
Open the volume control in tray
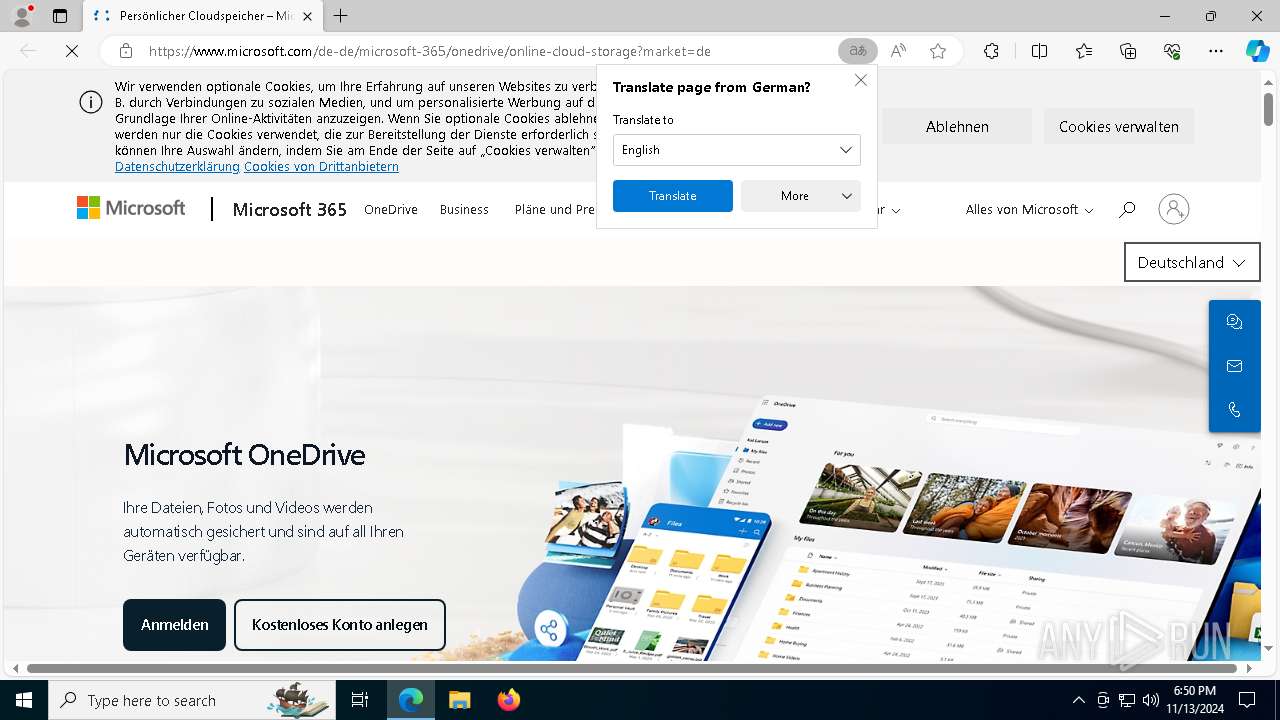[1150, 700]
